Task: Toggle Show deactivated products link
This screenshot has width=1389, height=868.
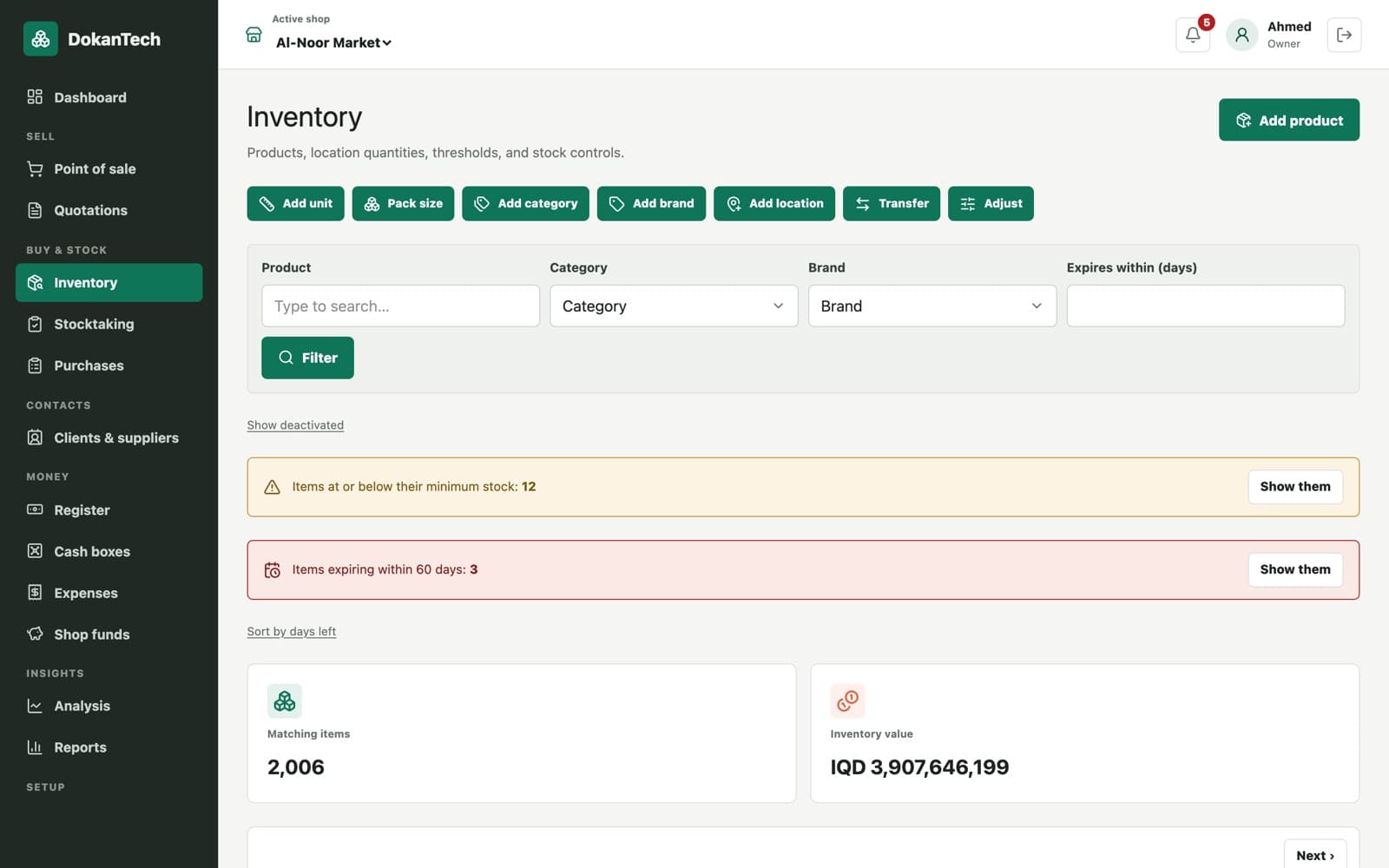Action: pos(295,425)
